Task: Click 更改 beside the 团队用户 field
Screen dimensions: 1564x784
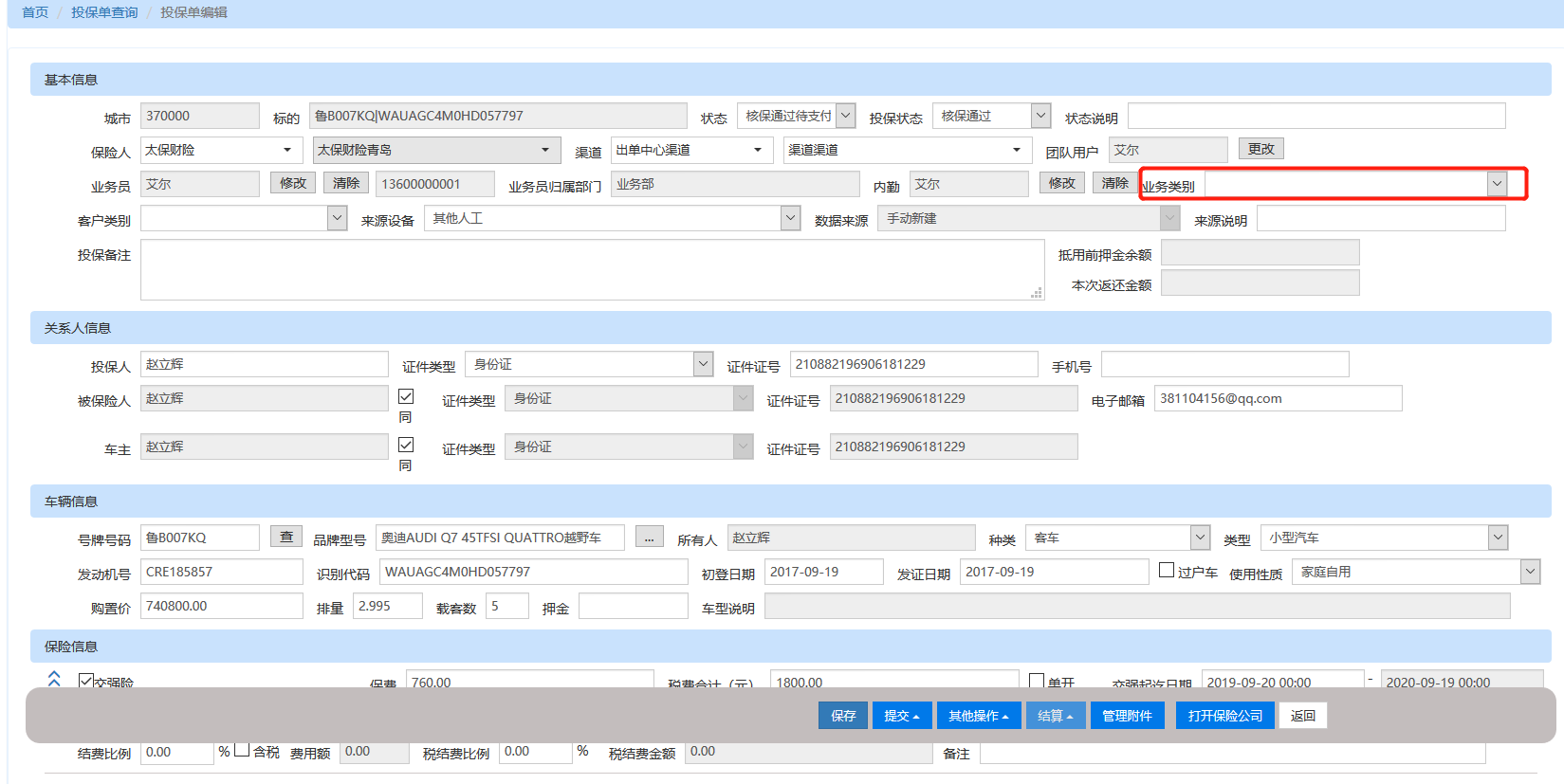Action: [x=1260, y=149]
